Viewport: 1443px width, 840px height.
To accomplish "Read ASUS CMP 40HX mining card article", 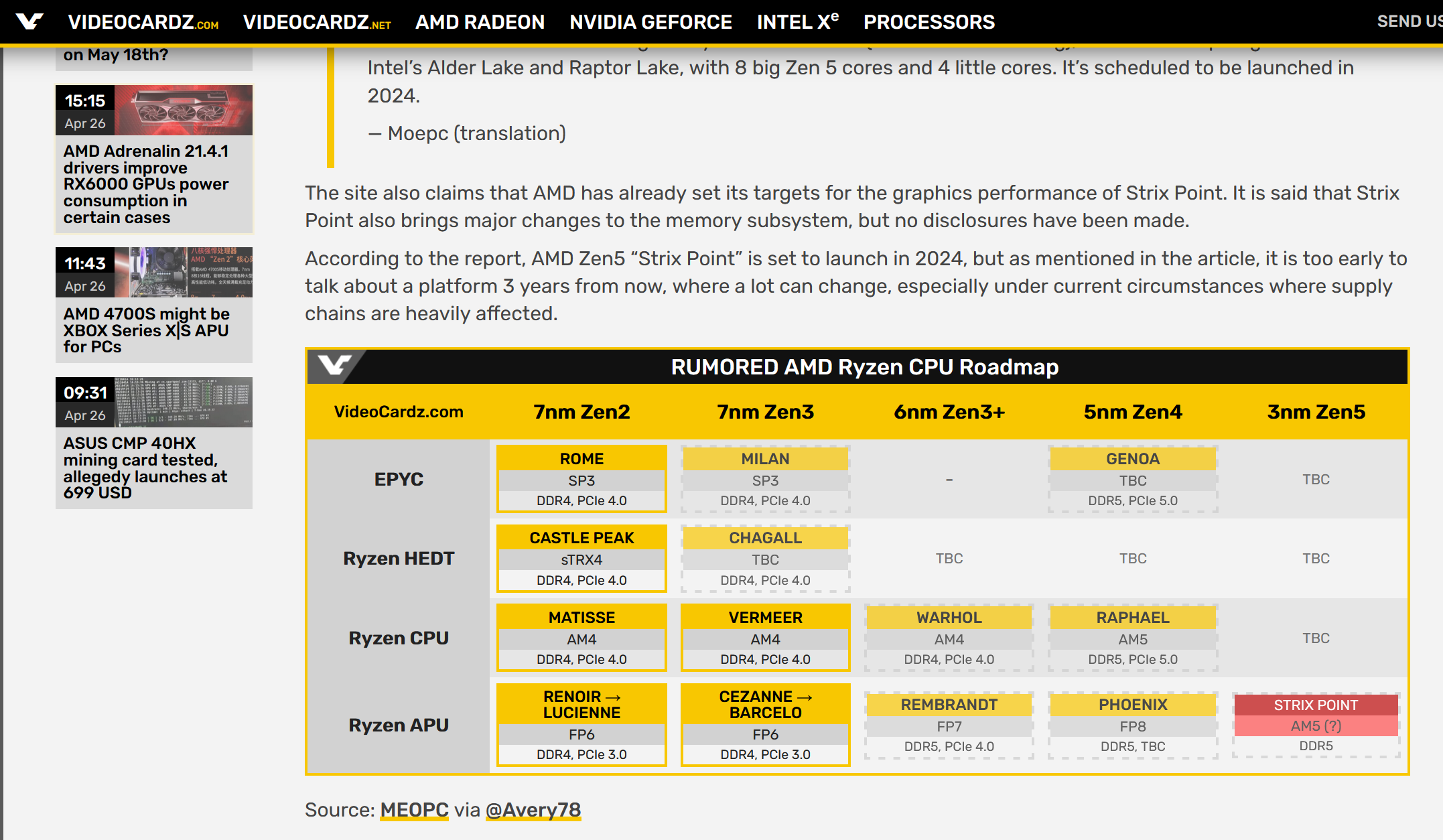I will point(145,468).
